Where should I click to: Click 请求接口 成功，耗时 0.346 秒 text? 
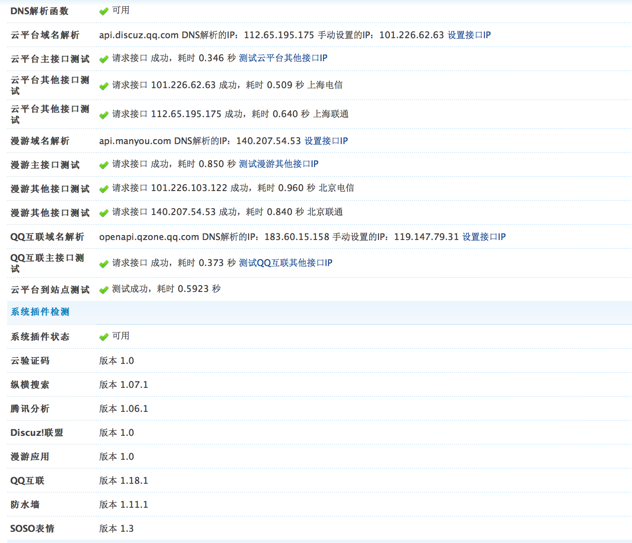tap(174, 58)
